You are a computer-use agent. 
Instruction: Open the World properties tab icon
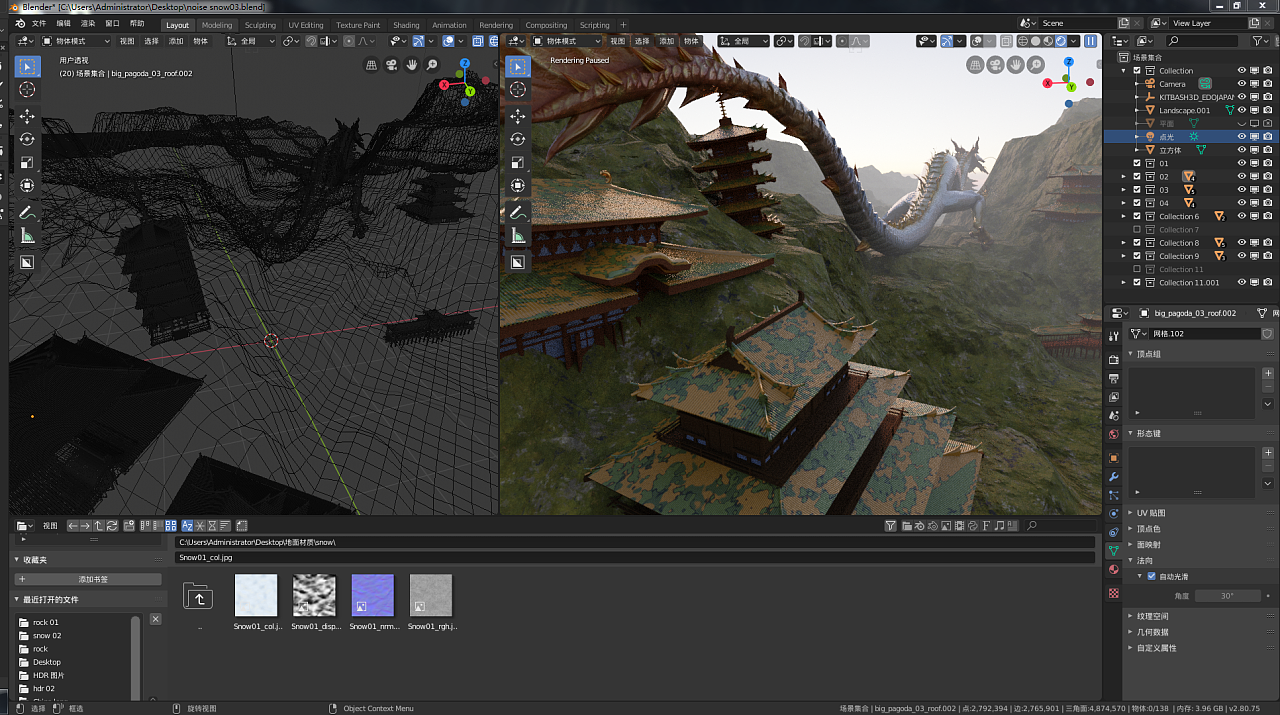pyautogui.click(x=1114, y=434)
